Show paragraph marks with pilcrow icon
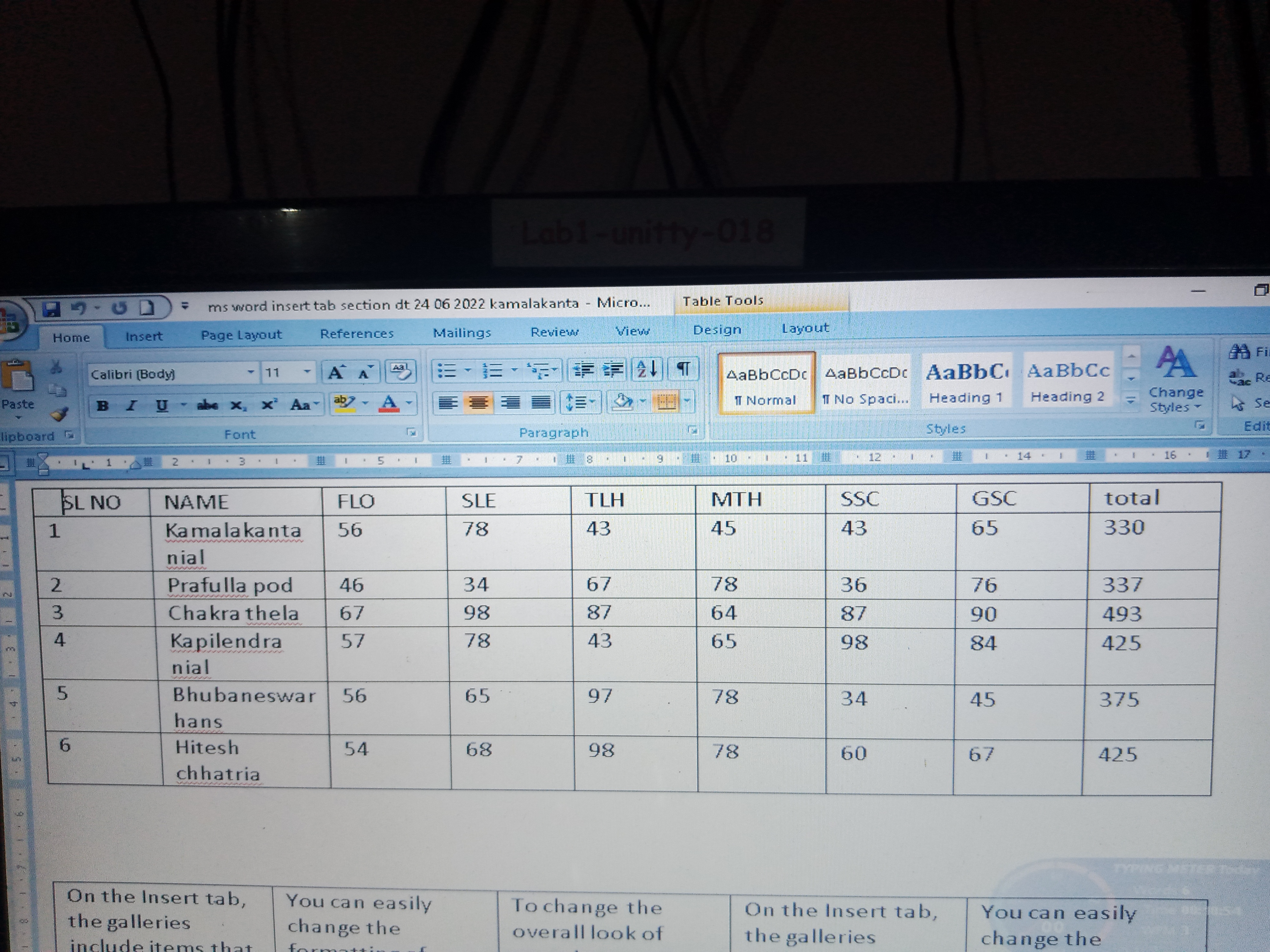 tap(683, 368)
